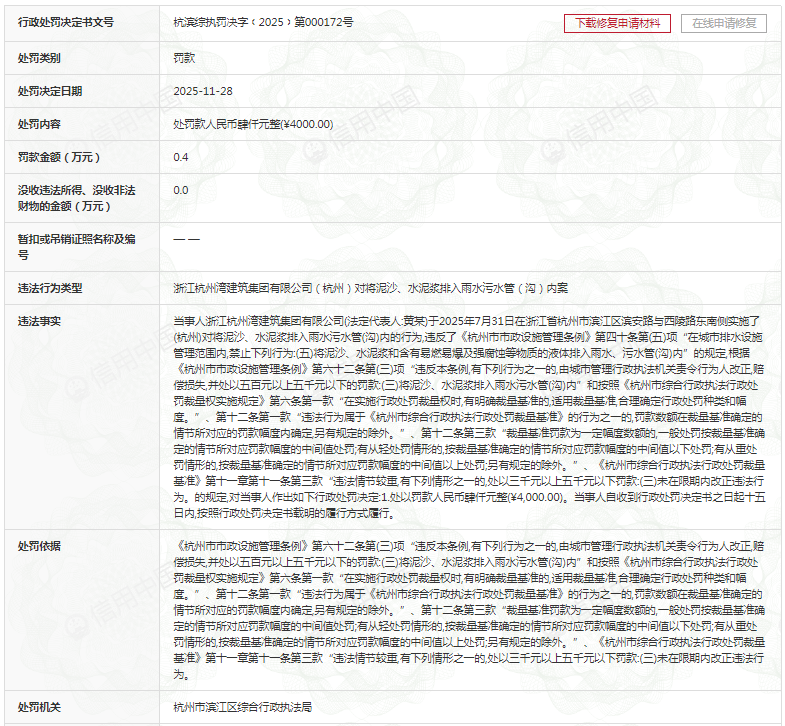Click the 没收违法所得 amount row label

[76, 197]
